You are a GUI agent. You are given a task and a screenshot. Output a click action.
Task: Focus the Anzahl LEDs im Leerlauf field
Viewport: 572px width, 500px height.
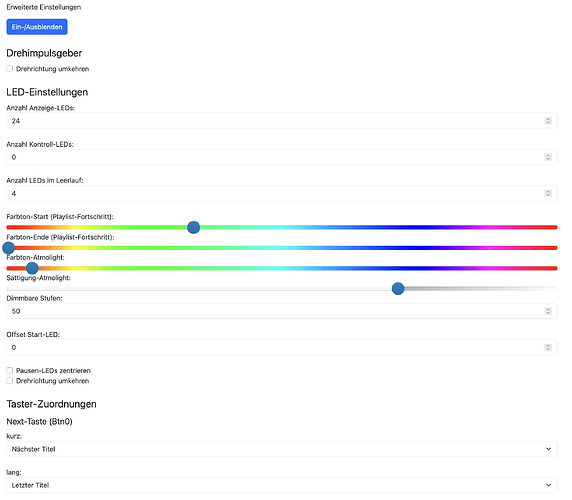[282, 193]
